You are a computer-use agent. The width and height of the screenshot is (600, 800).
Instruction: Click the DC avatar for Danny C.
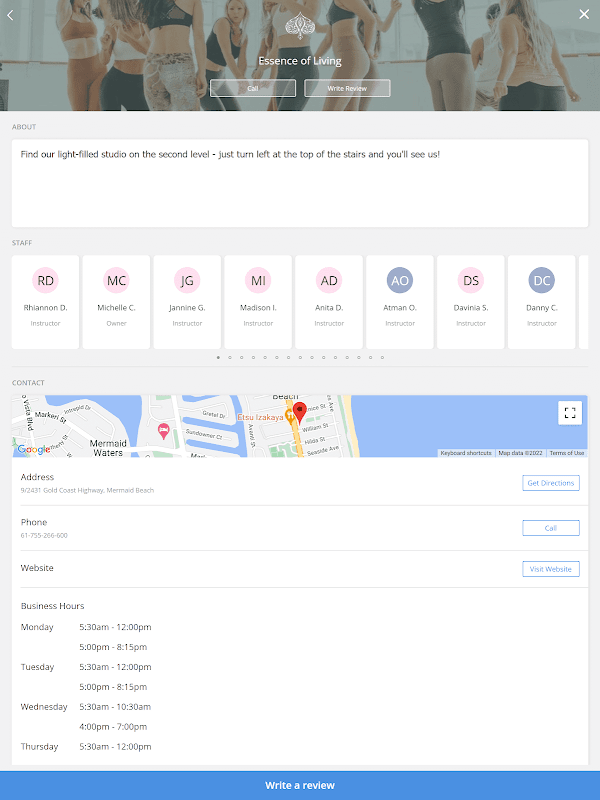click(x=542, y=280)
